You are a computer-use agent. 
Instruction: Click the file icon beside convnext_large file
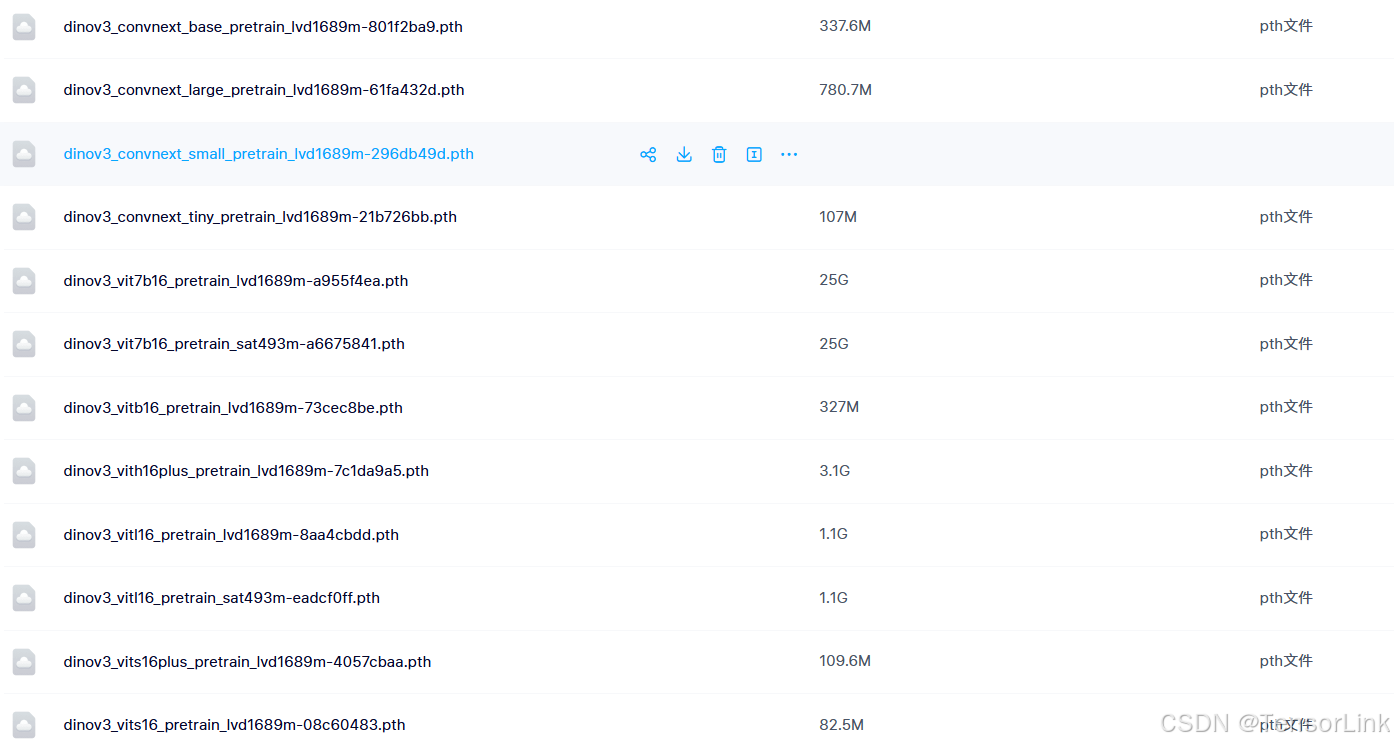pyautogui.click(x=24, y=90)
